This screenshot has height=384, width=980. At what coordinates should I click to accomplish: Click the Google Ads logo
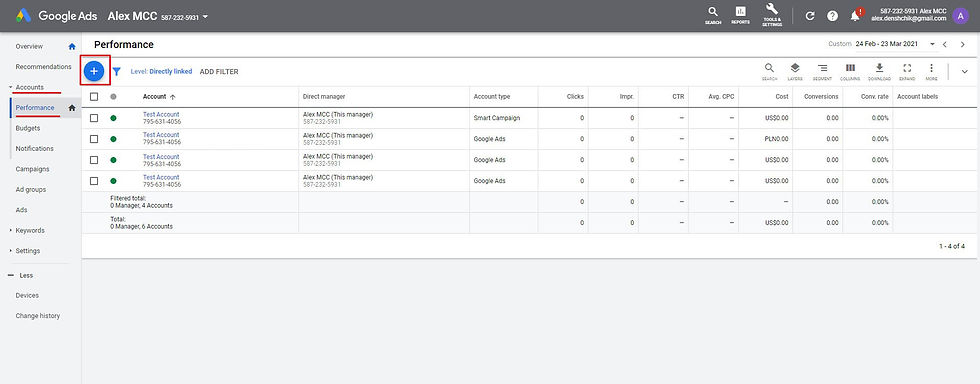coord(57,16)
